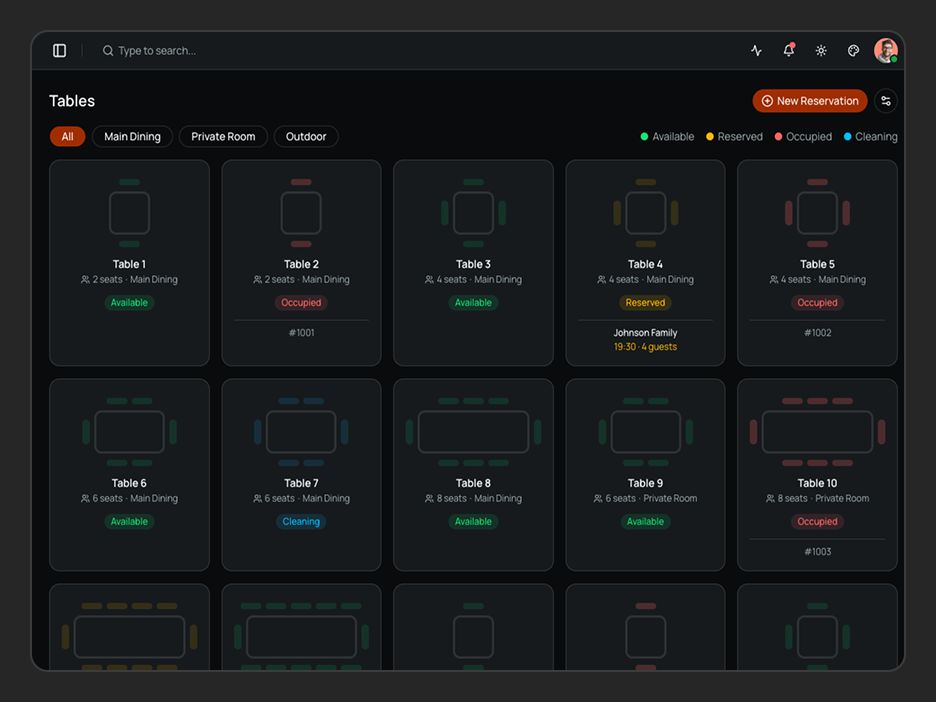Open the color palette icon

853,51
